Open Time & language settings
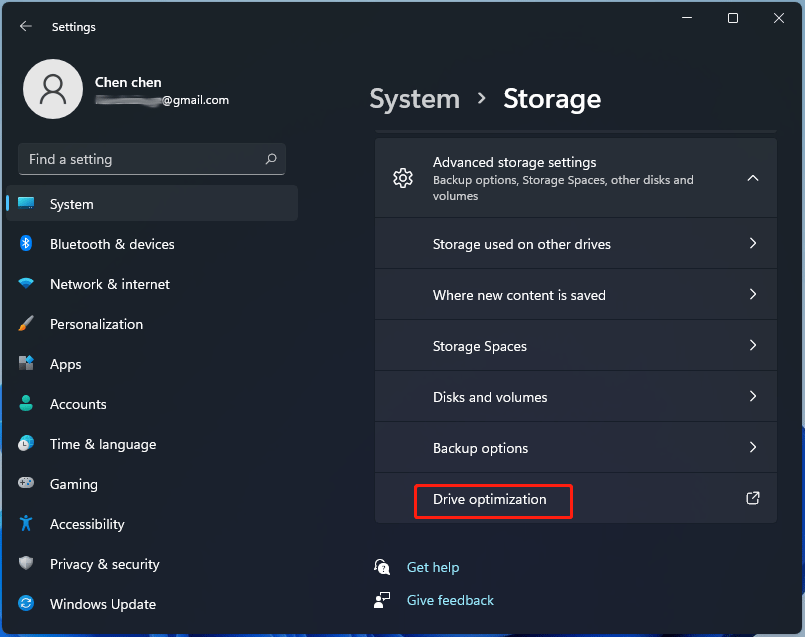The width and height of the screenshot is (805, 637). [x=152, y=444]
